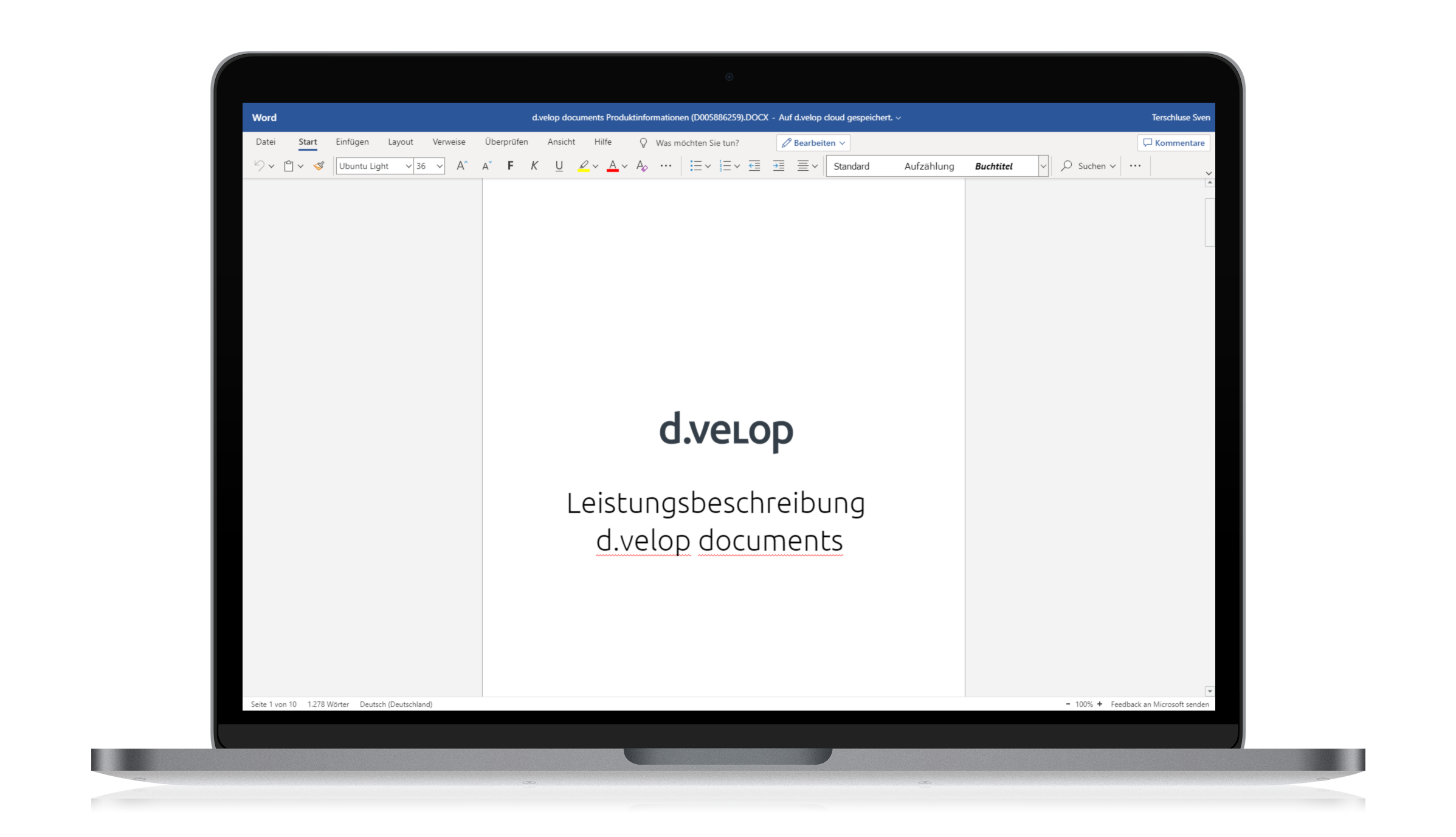Click 'Feedback an Microsoft senden'
The image size is (1456, 837).
click(1159, 704)
